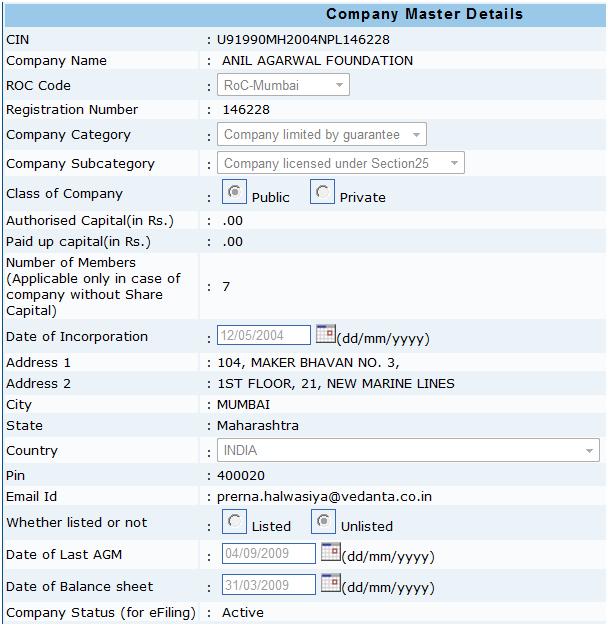The width and height of the screenshot is (608, 626).
Task: Click the Paid up capital value .00
Action: pyautogui.click(x=233, y=242)
